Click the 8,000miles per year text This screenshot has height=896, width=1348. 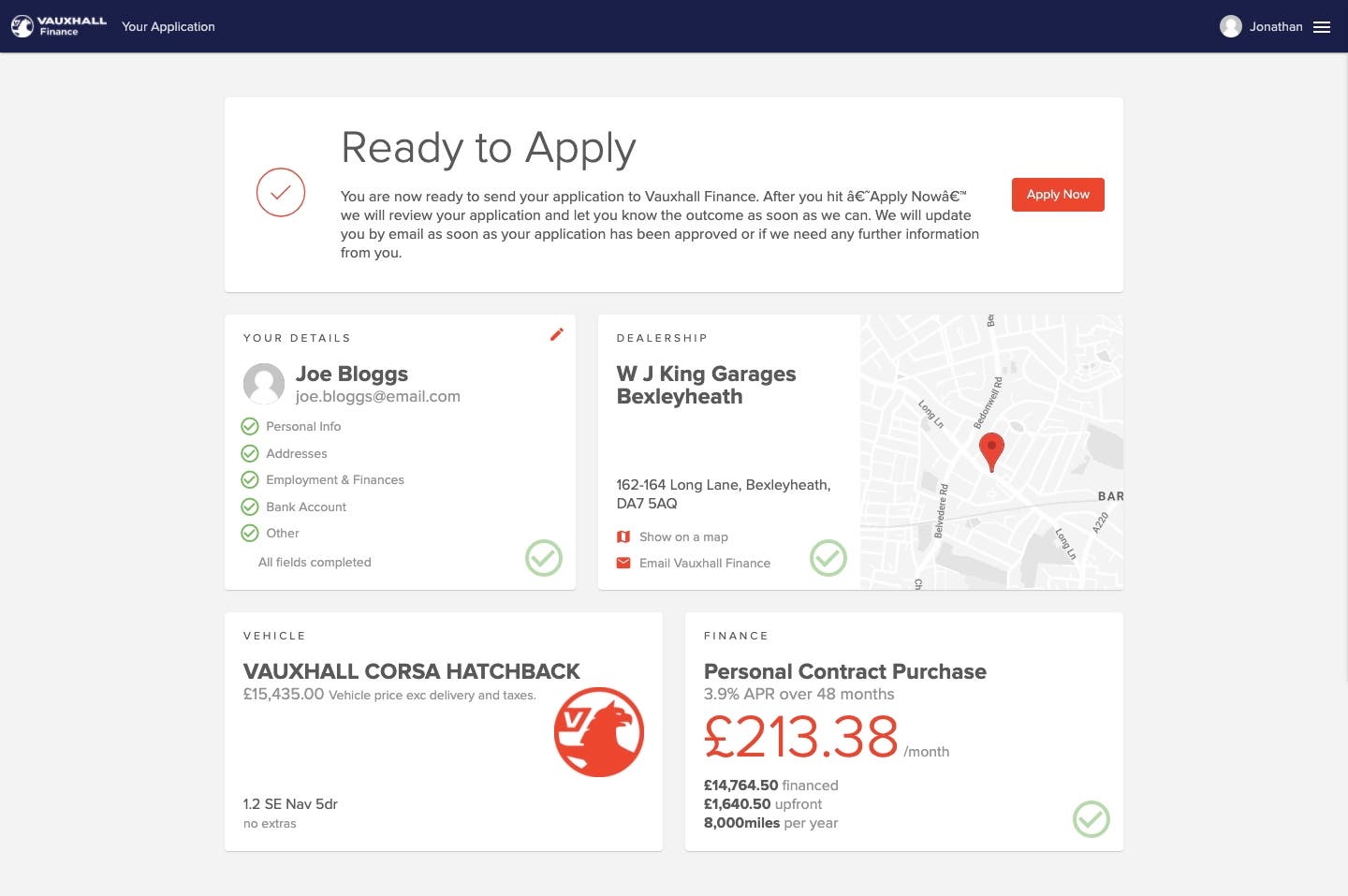[x=771, y=823]
